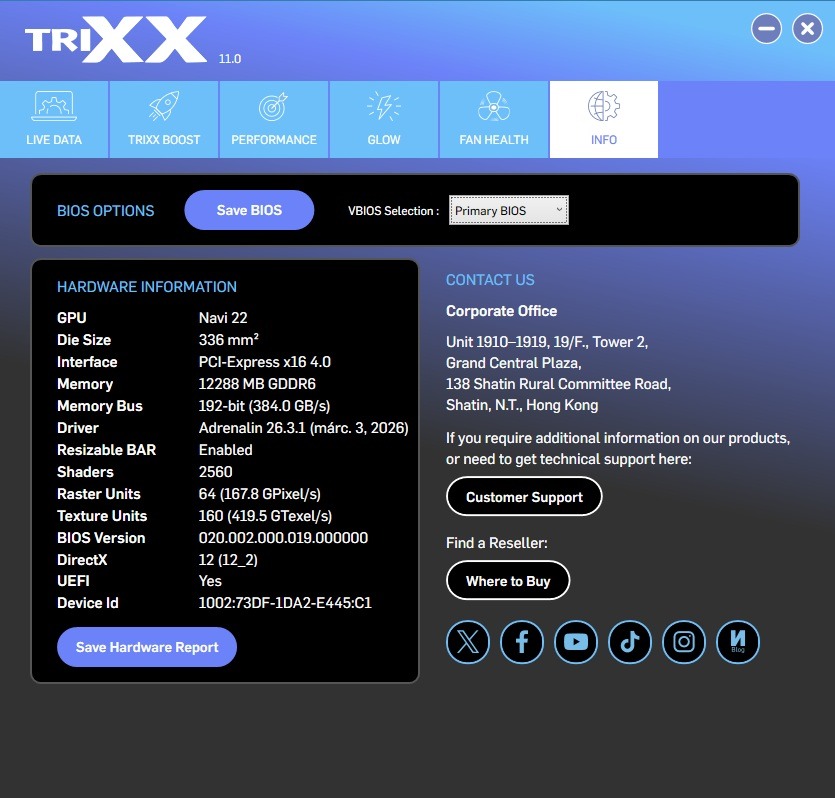
Task: Expand the VBIOS Selection dropdown
Action: (x=509, y=210)
